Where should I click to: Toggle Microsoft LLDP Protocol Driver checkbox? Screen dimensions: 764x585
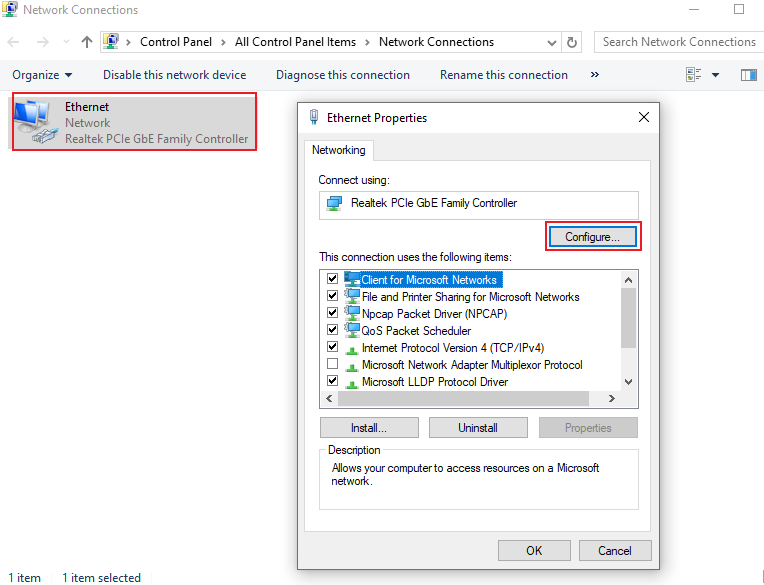(x=332, y=381)
